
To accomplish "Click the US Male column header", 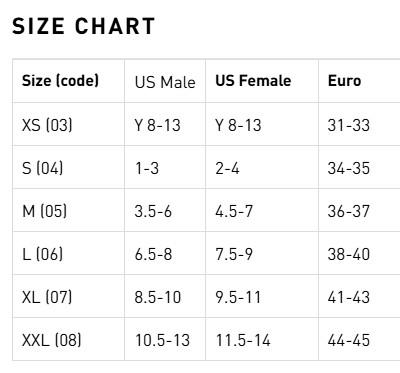I will 165,82.
